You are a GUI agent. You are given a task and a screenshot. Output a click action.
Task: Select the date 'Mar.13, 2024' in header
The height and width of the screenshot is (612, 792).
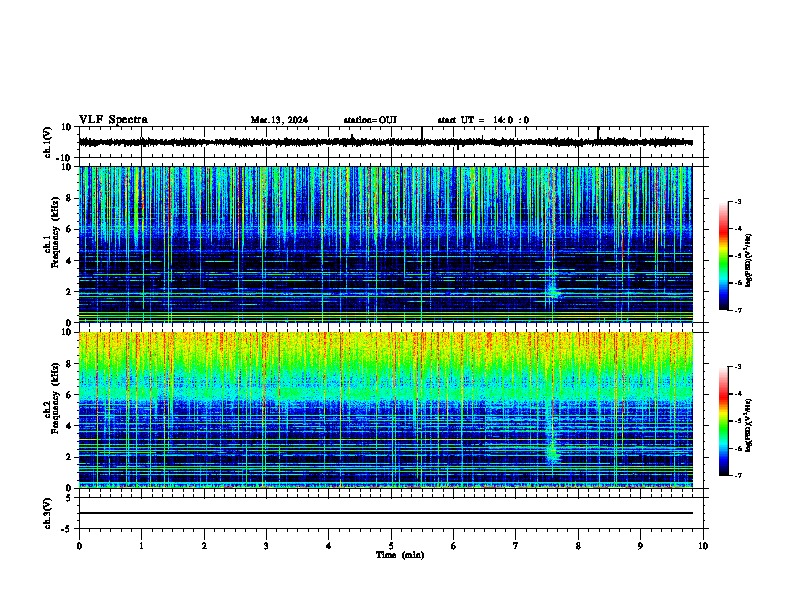[279, 120]
